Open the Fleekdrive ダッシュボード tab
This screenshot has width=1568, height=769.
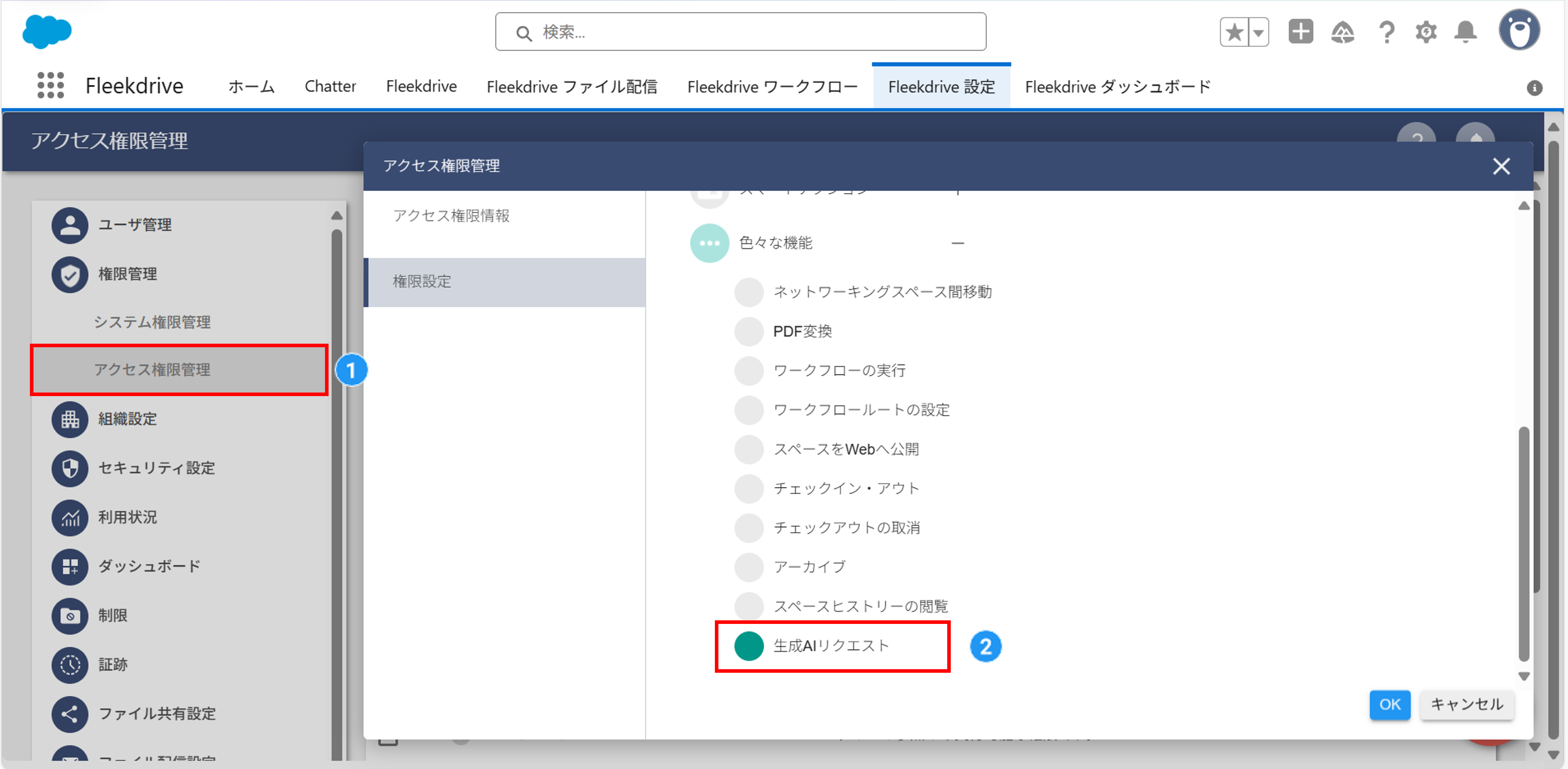click(x=1118, y=87)
